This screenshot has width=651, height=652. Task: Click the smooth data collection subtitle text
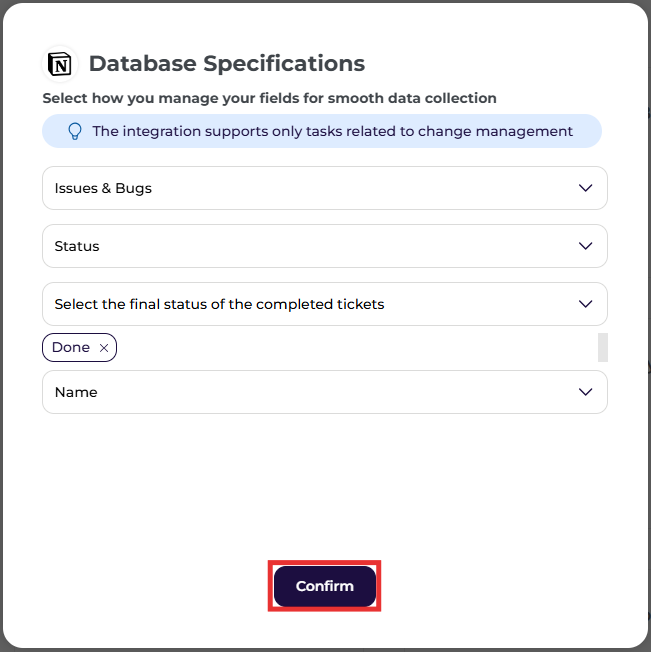click(x=269, y=98)
